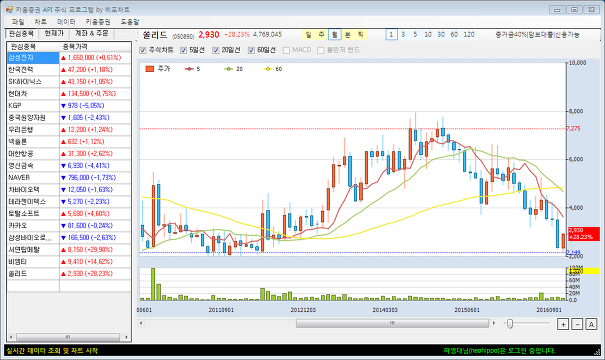Select the 넥솔론 watchlist row
605x360 pixels.
[x=69, y=142]
